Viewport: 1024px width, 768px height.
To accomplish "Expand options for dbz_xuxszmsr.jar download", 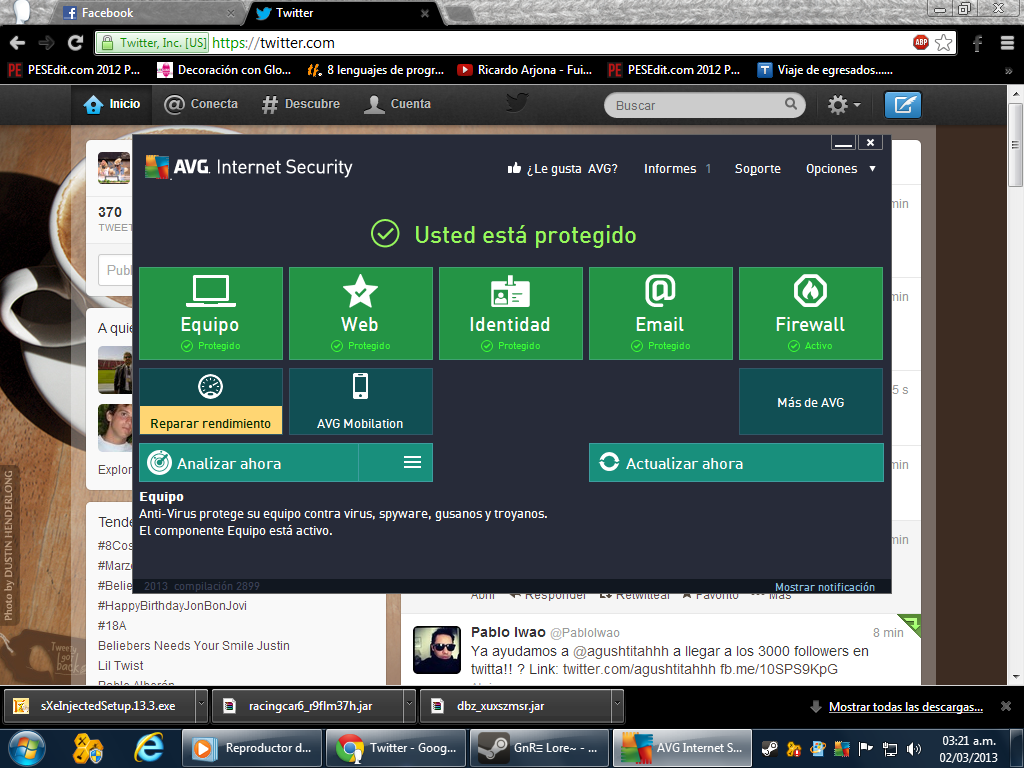I will [617, 705].
